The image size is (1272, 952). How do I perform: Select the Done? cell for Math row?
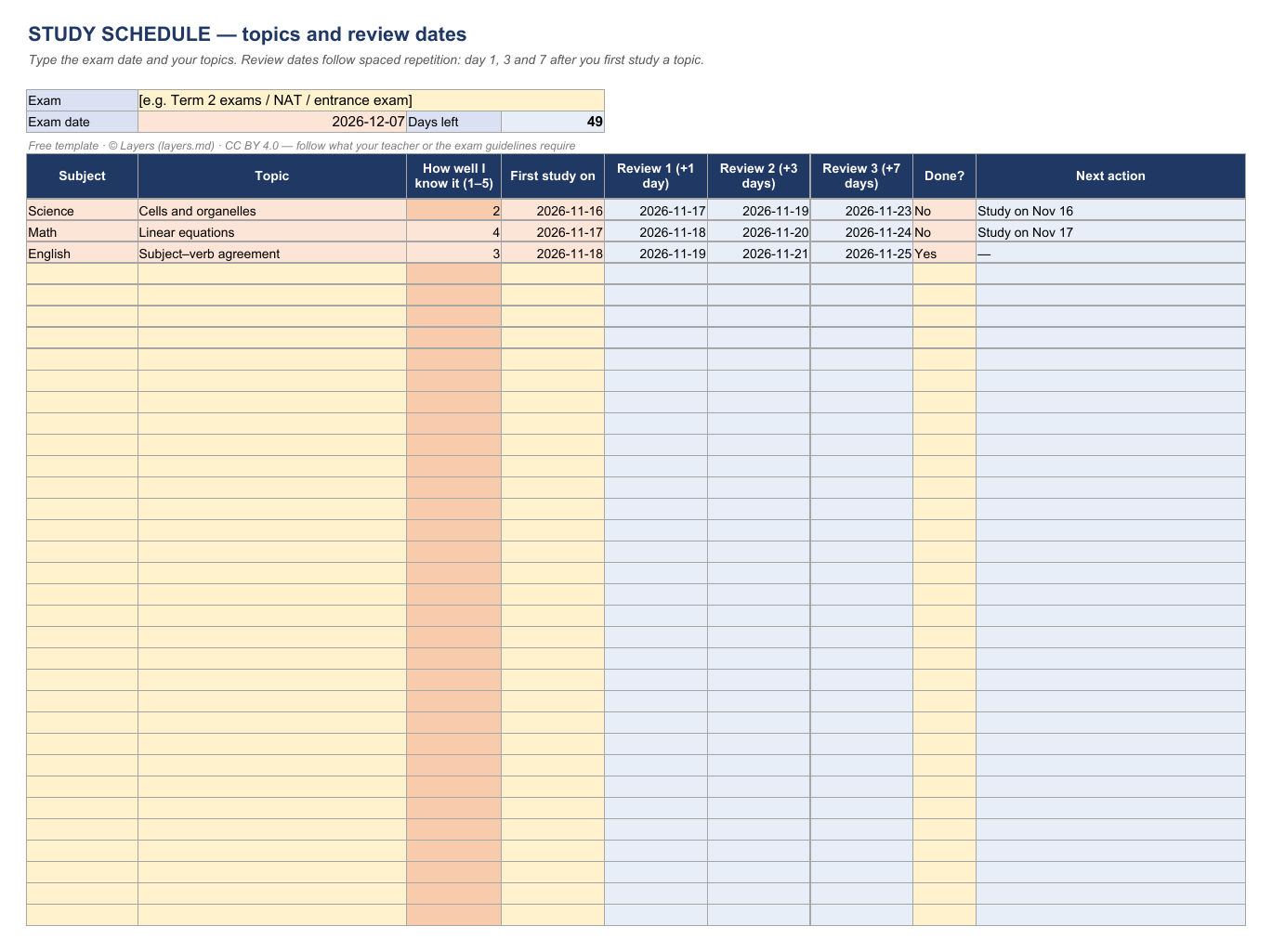pos(944,232)
